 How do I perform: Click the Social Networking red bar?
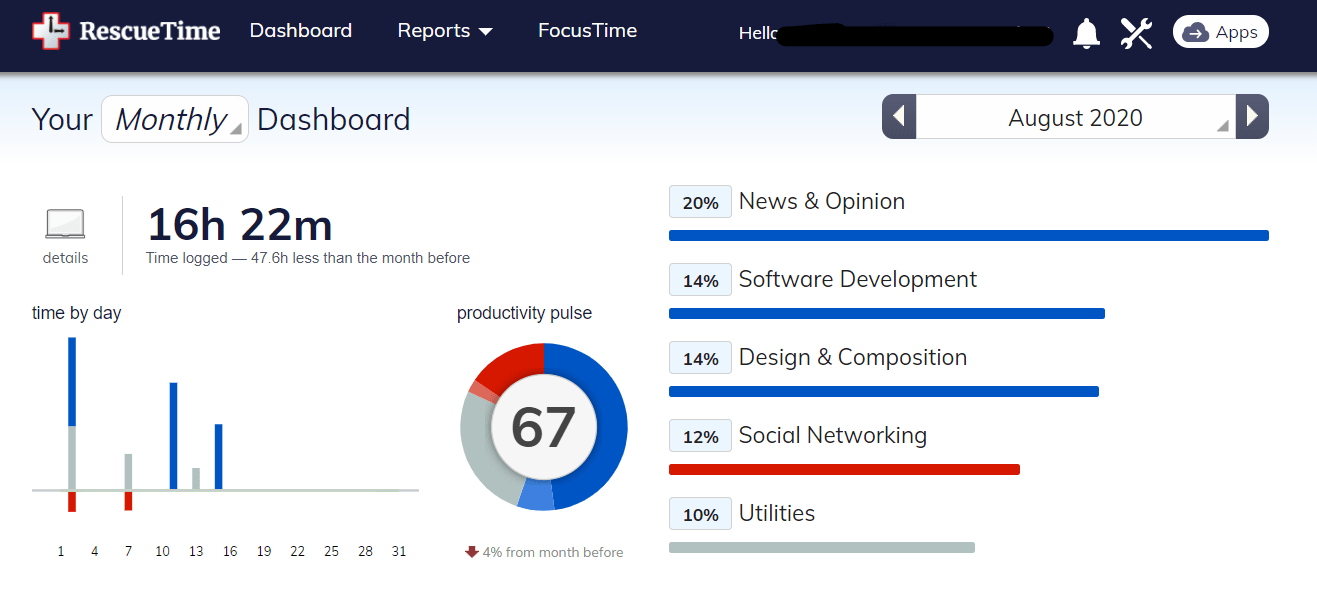[x=844, y=469]
